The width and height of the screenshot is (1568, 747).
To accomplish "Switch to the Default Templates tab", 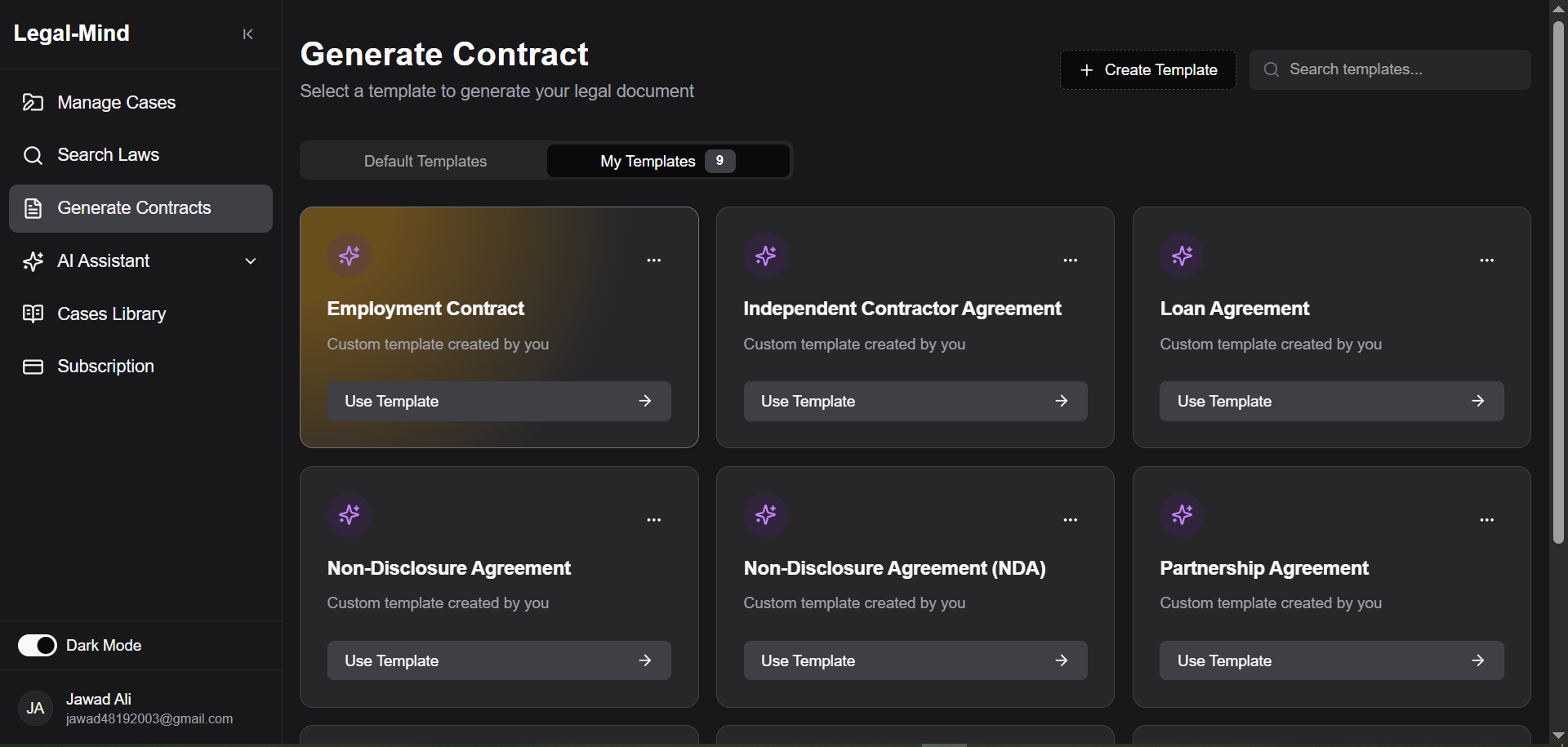I will (425, 161).
